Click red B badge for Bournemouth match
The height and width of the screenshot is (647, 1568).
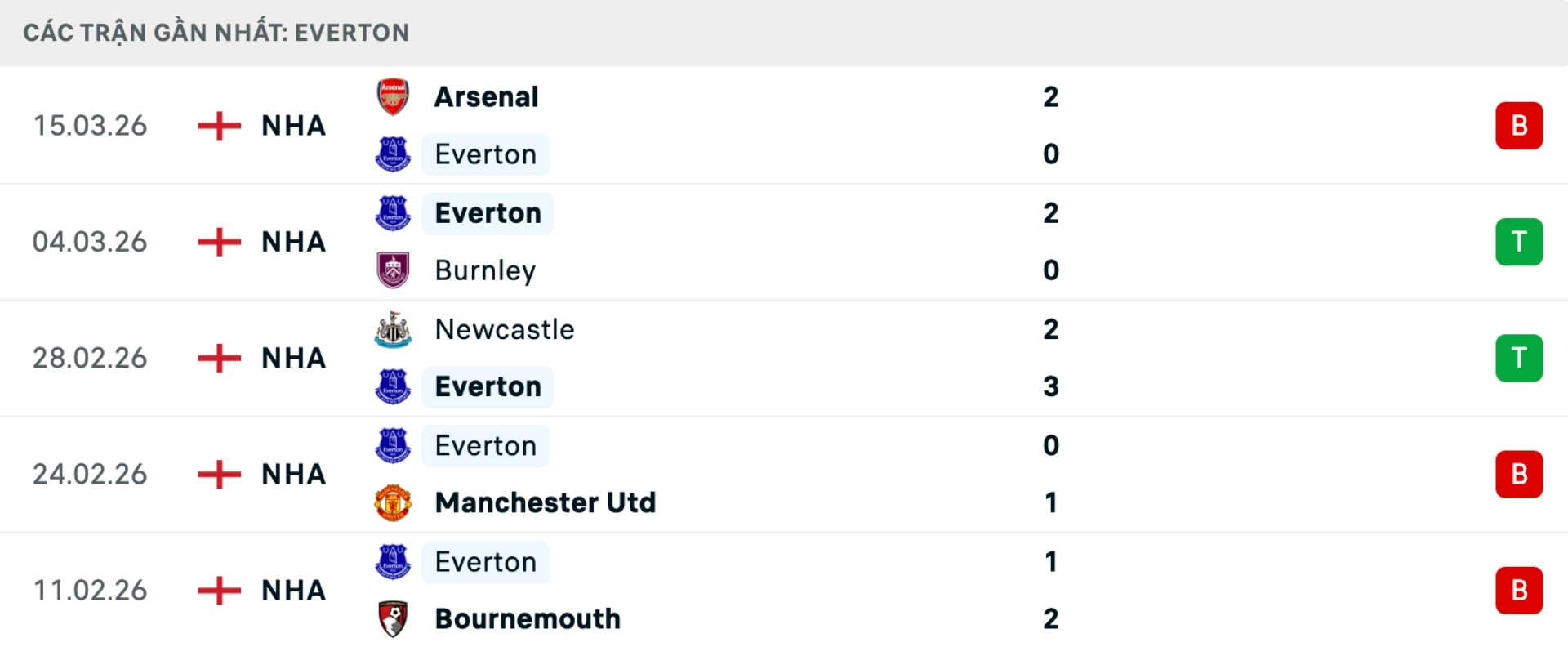(x=1518, y=590)
